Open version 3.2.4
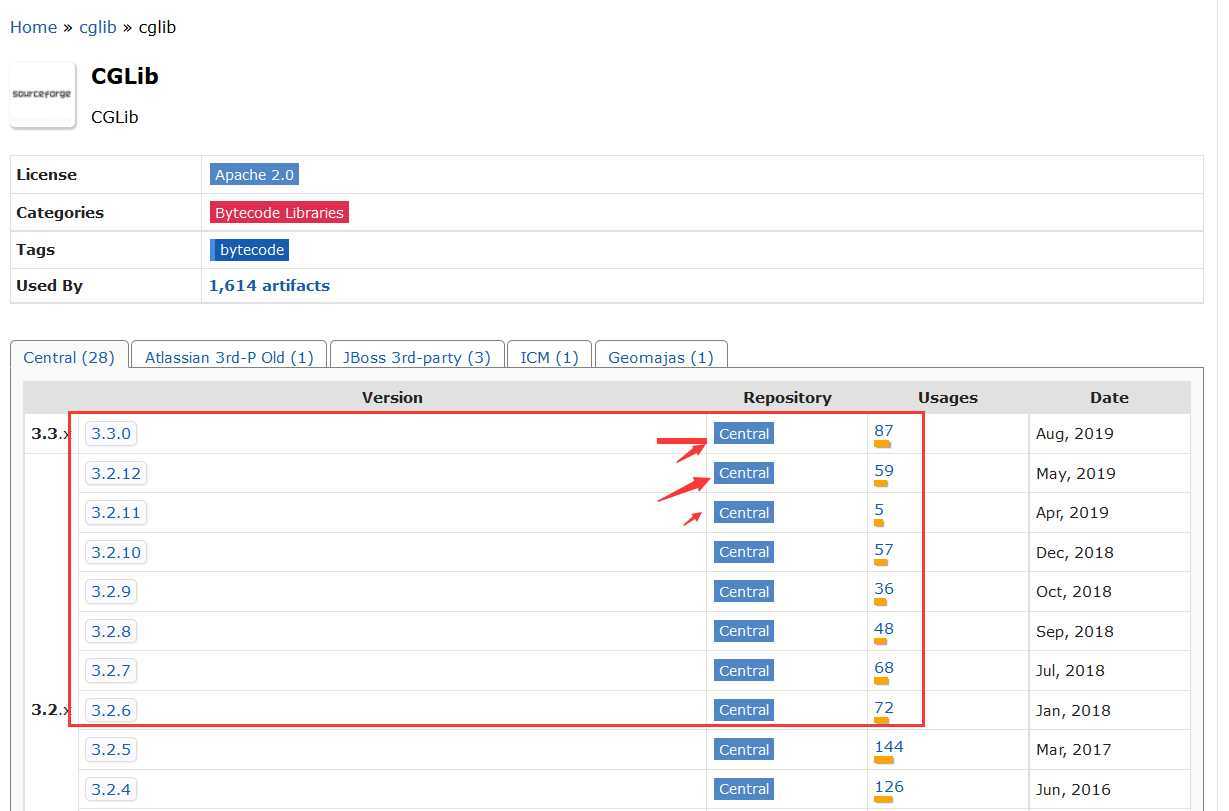The image size is (1229, 811). pos(110,789)
